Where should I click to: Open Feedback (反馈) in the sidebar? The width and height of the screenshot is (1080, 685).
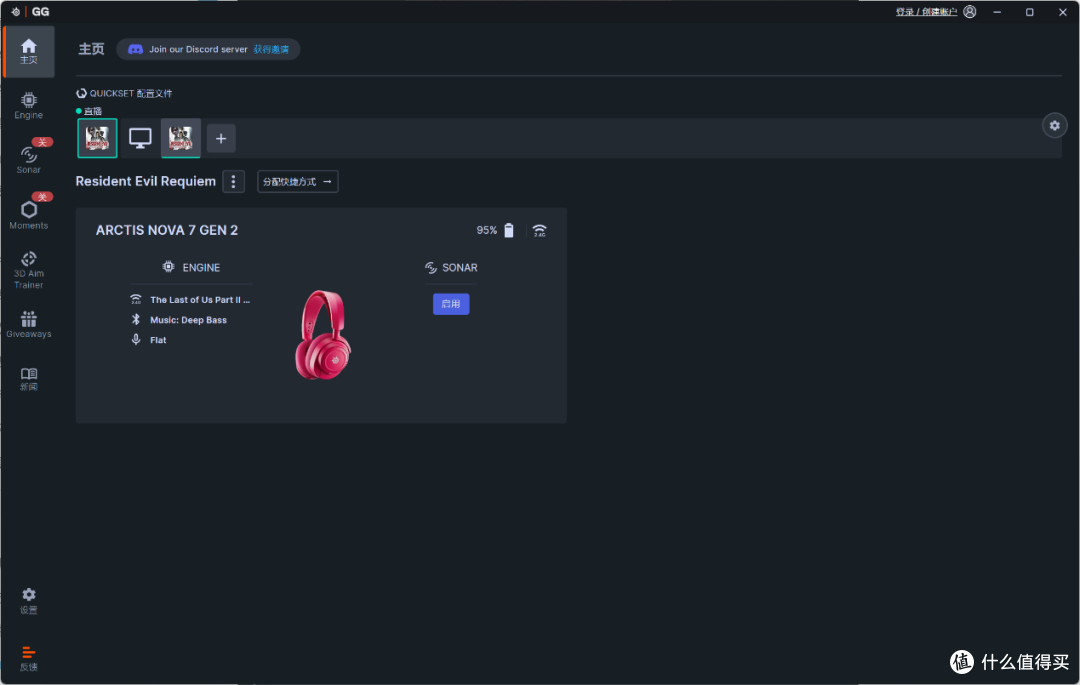(x=28, y=658)
